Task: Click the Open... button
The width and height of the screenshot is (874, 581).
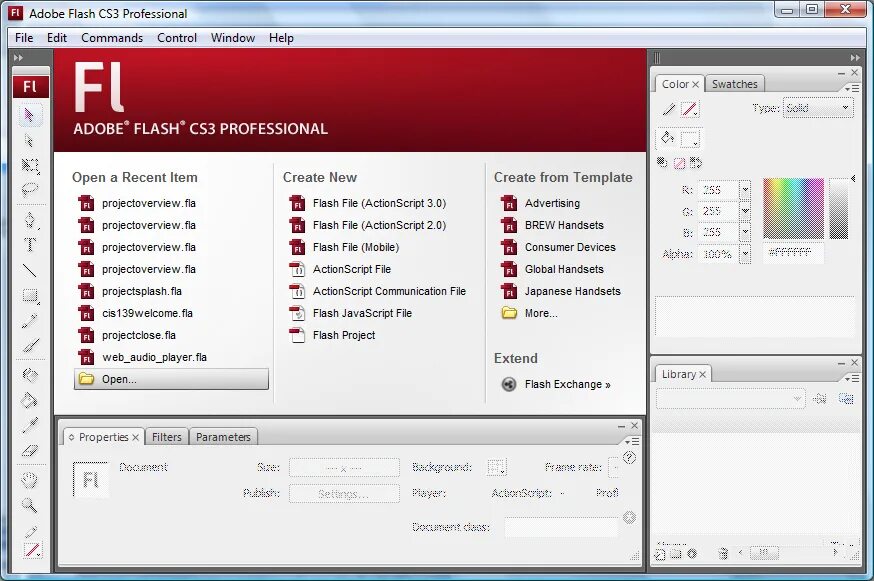Action: pyautogui.click(x=171, y=379)
